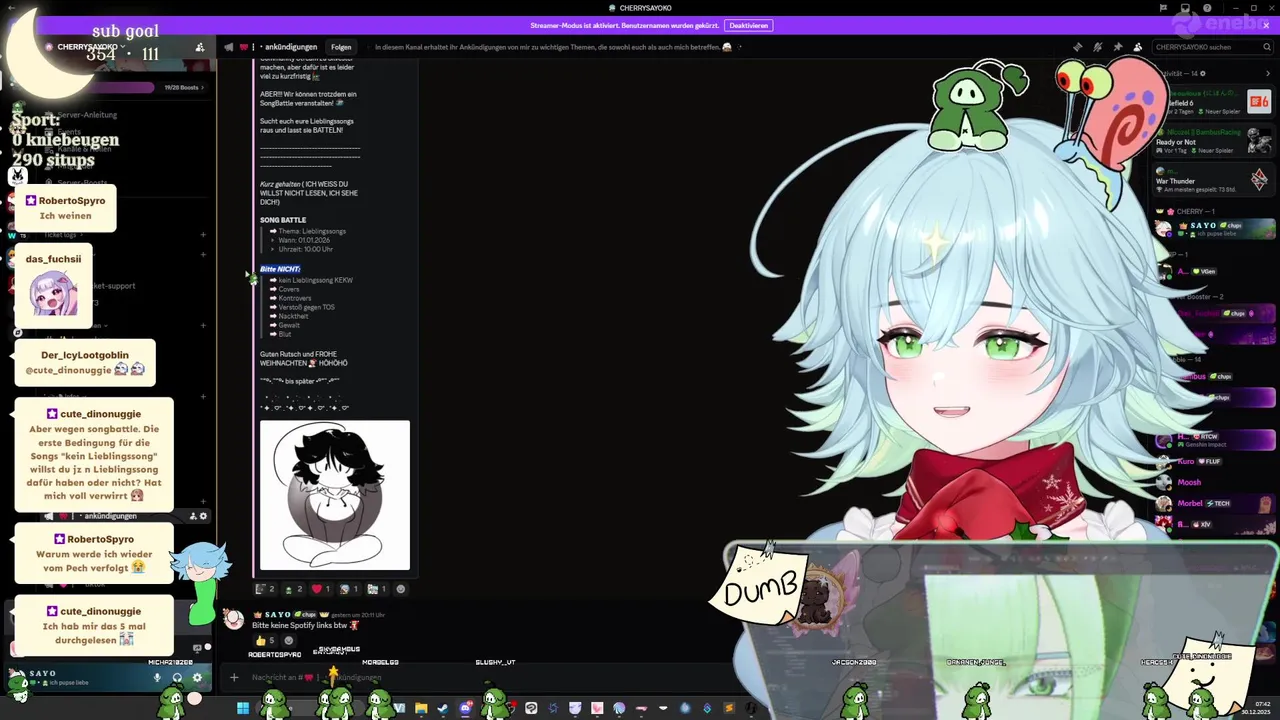The height and width of the screenshot is (720, 1280).
Task: Open Steam from the taskbar
Action: pyautogui.click(x=443, y=708)
